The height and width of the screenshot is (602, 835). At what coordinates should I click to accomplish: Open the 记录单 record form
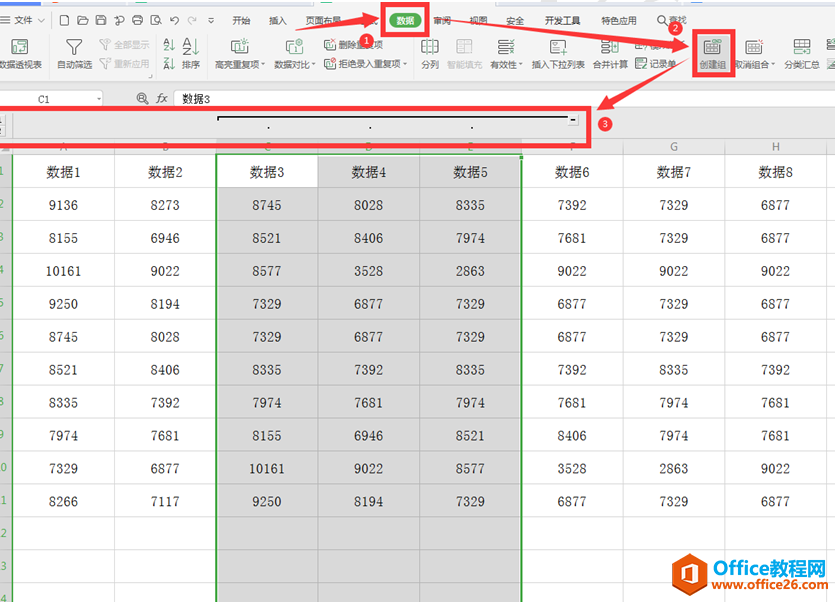point(656,64)
